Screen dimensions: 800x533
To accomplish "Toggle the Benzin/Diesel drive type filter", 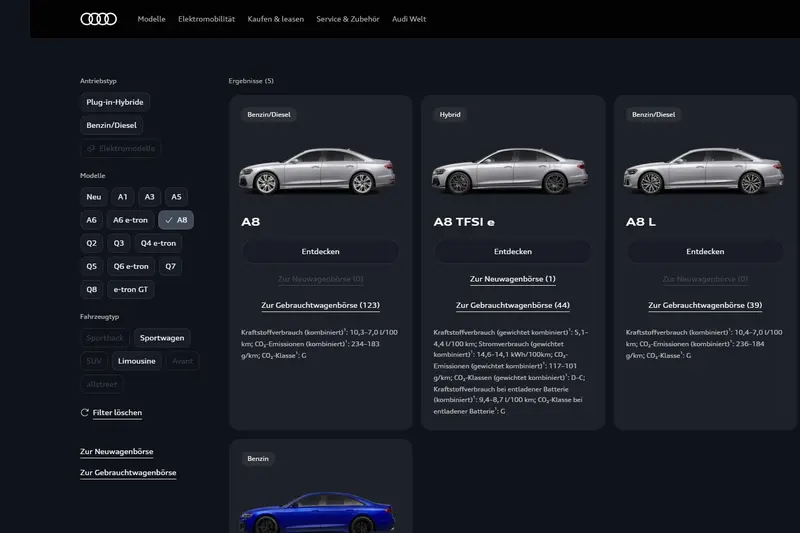I will tap(114, 126).
